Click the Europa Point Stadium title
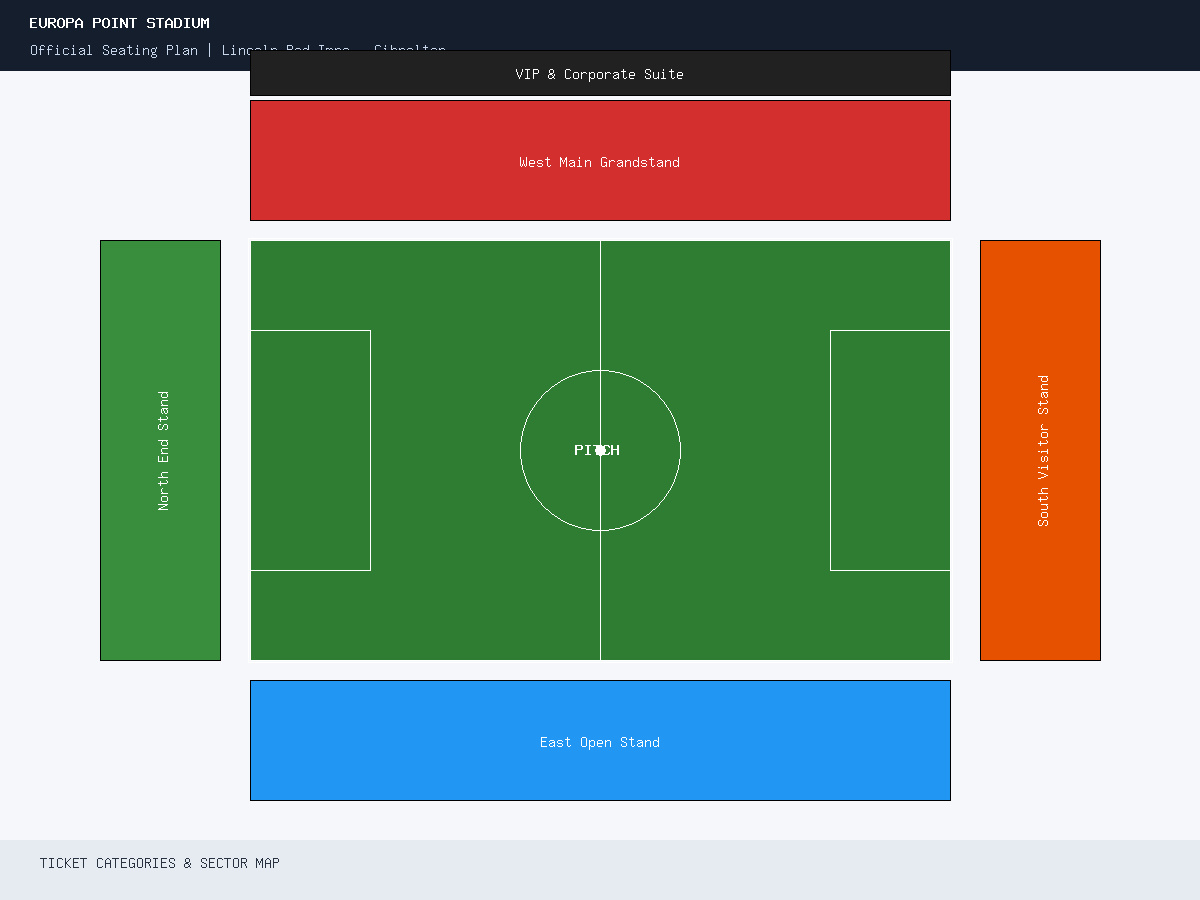 (x=120, y=23)
